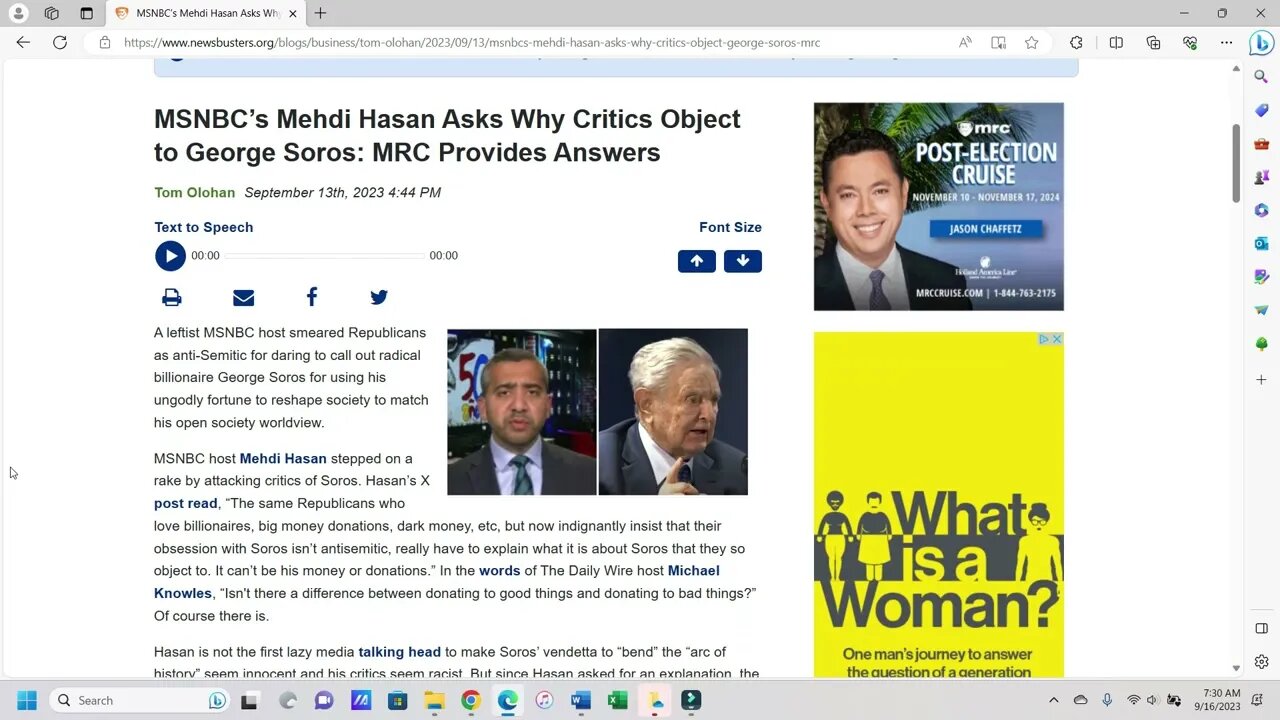1280x720 pixels.
Task: Open the Mehdi Hasan link
Action: point(283,458)
